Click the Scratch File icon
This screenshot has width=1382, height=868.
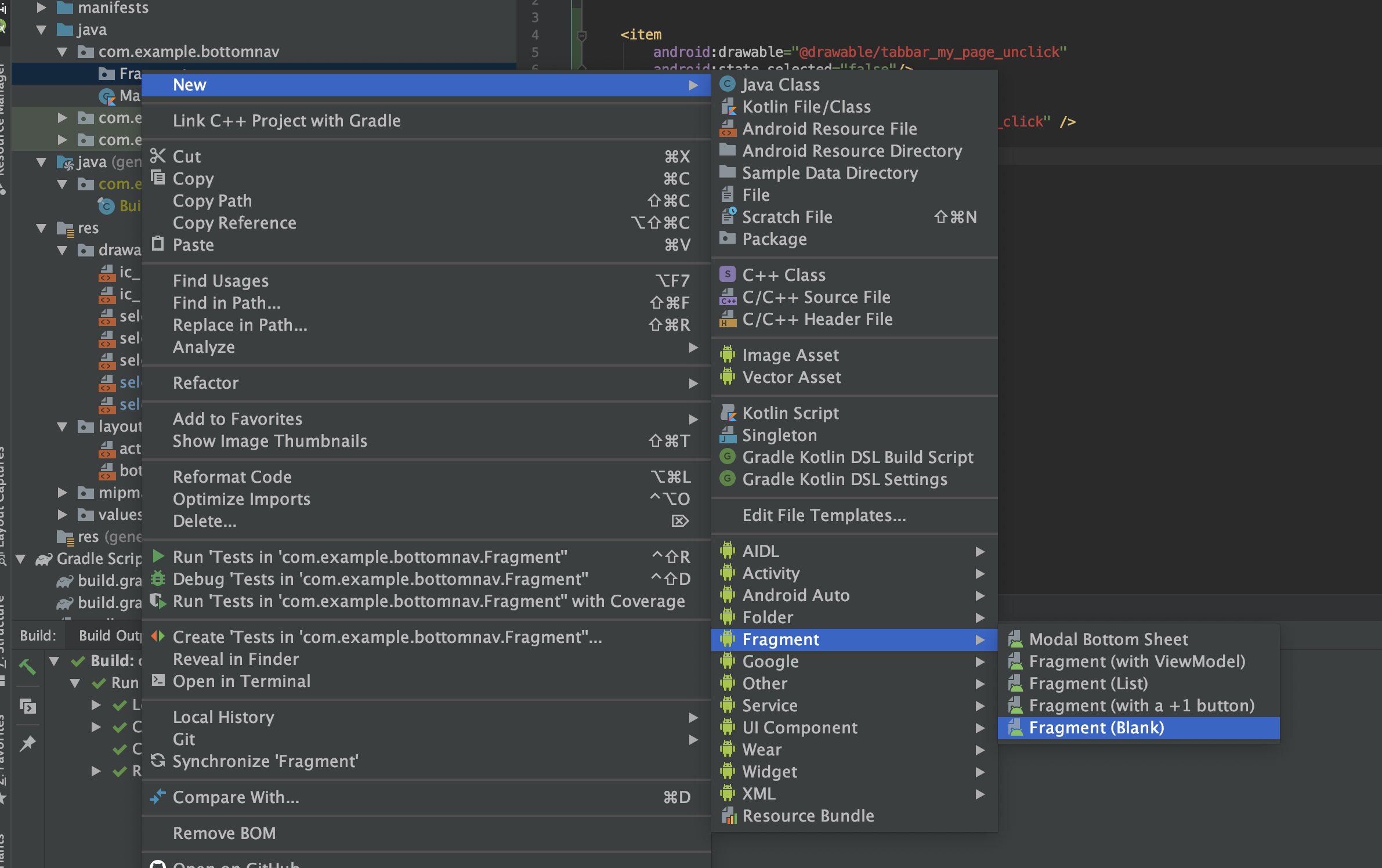click(728, 216)
